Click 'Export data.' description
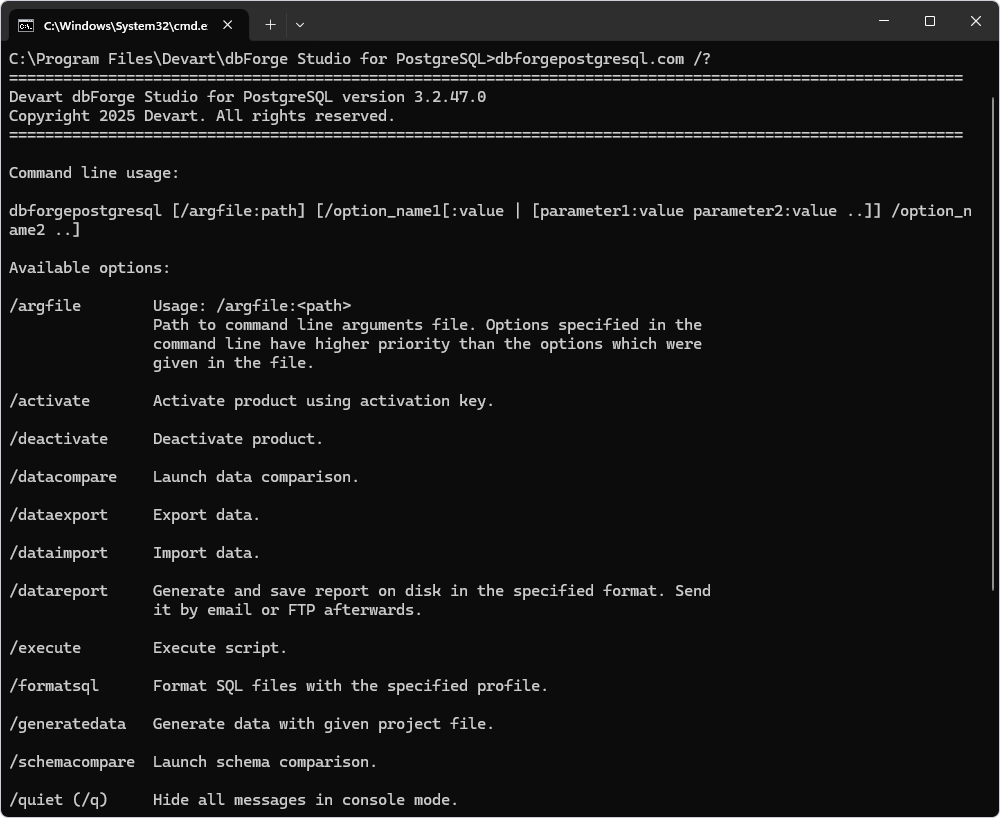Screen dimensions: 1000x818 [x=207, y=515]
